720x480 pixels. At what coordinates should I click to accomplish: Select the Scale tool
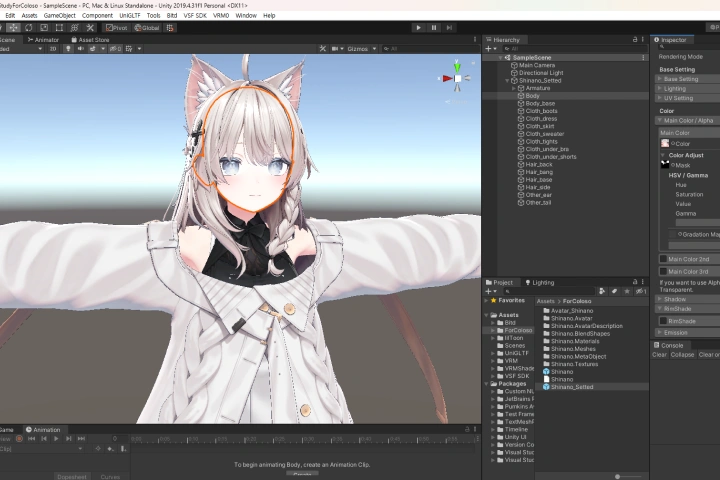44,28
